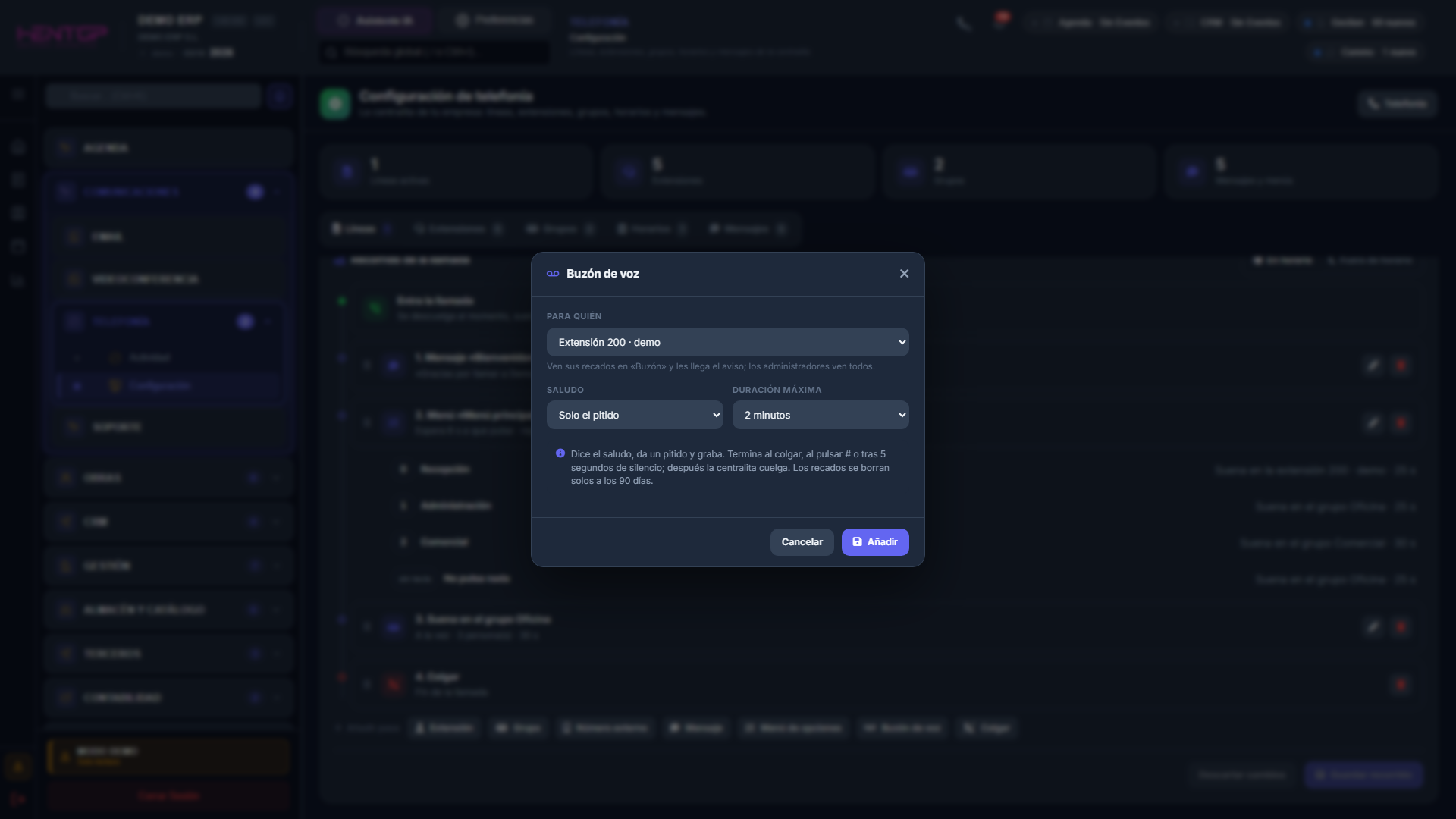Click the Añadir button to add voicemail
This screenshot has width=1456, height=819.
[x=875, y=542]
